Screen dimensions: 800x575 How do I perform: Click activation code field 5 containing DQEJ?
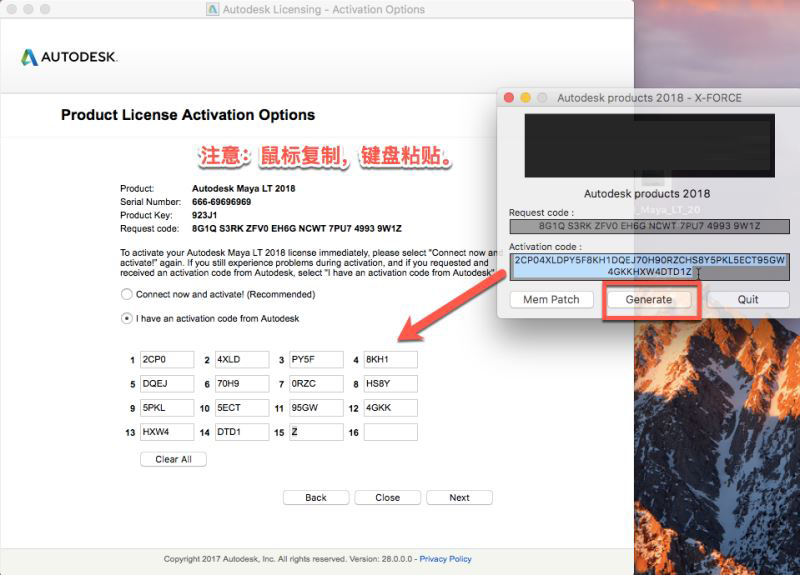(167, 384)
